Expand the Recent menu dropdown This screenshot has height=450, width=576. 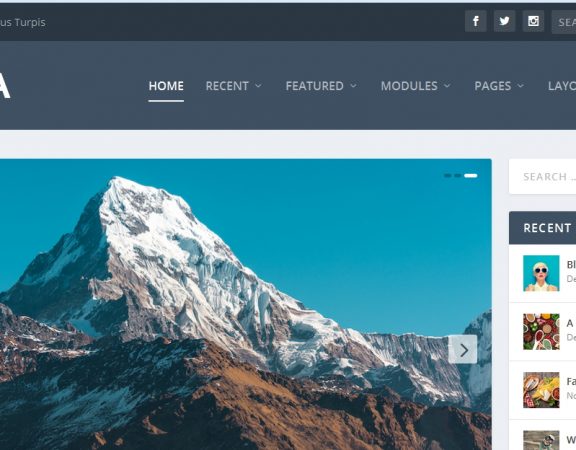click(234, 86)
